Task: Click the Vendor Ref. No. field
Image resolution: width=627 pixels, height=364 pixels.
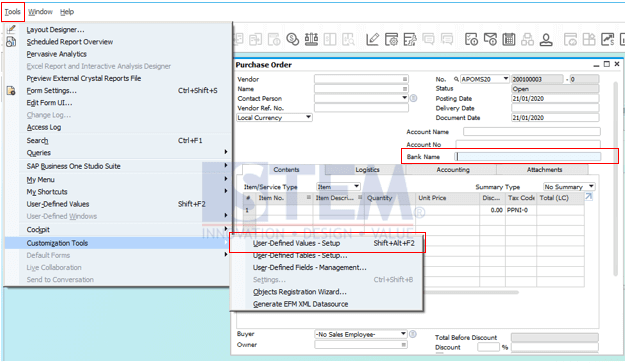Action: (361, 108)
